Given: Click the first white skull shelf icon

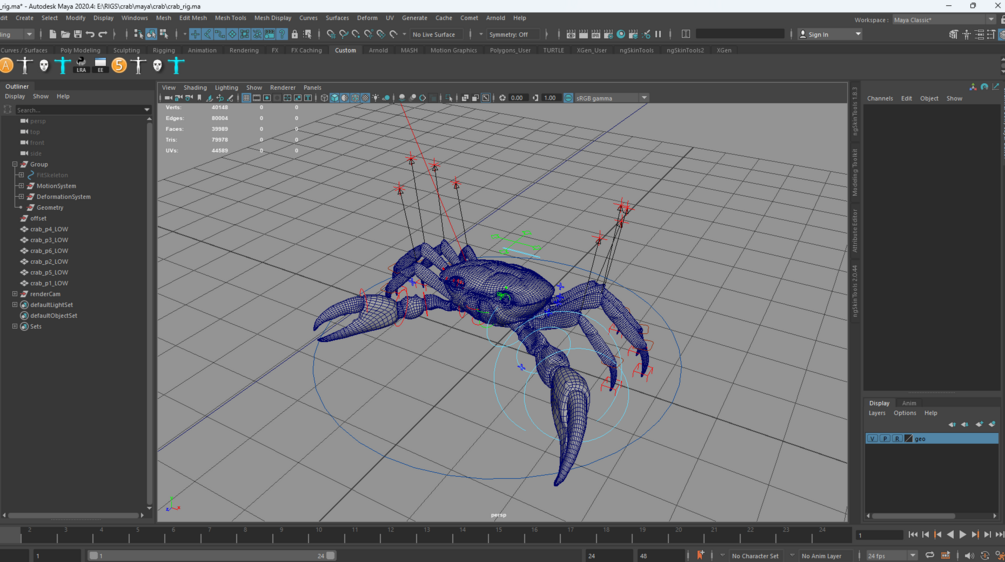Looking at the screenshot, I should (x=44, y=65).
